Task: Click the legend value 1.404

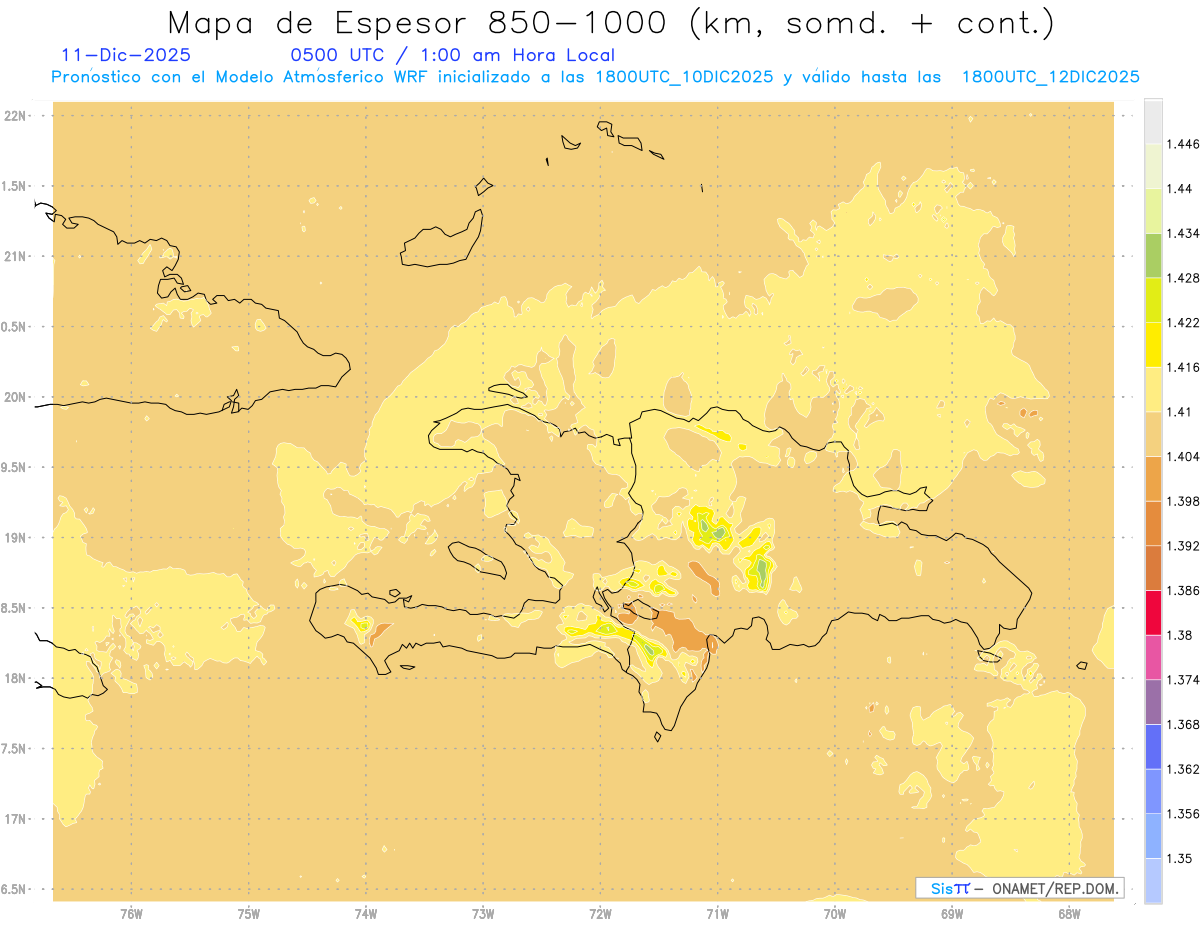Action: coord(1183,456)
